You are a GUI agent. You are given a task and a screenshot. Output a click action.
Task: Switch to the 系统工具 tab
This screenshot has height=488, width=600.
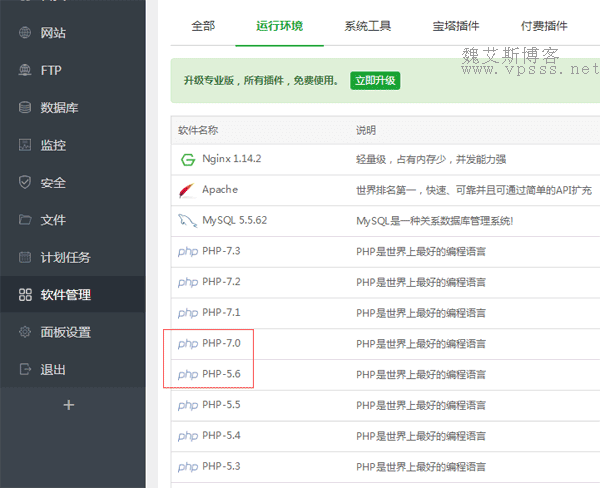tap(368, 26)
